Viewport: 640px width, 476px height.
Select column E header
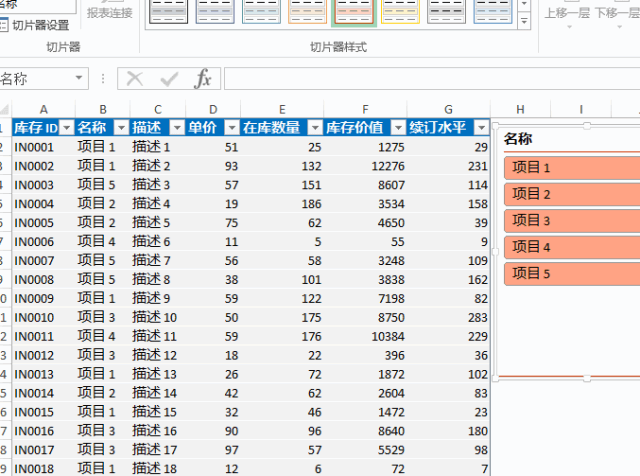coord(282,109)
